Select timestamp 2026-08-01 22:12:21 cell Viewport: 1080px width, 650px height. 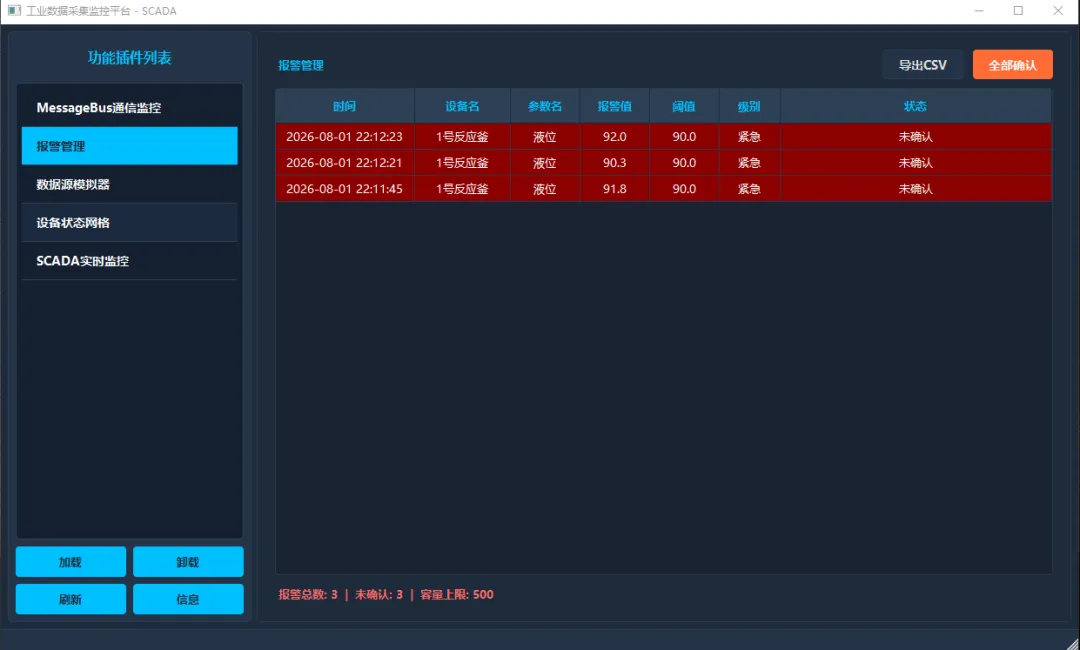point(344,162)
